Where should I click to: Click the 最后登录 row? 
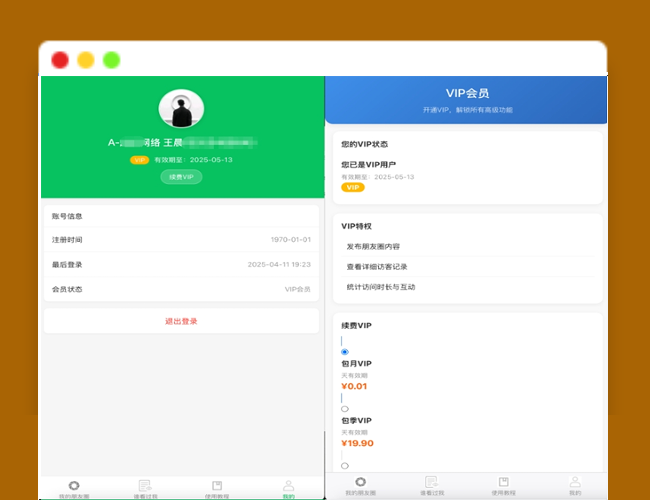pyautogui.click(x=181, y=265)
